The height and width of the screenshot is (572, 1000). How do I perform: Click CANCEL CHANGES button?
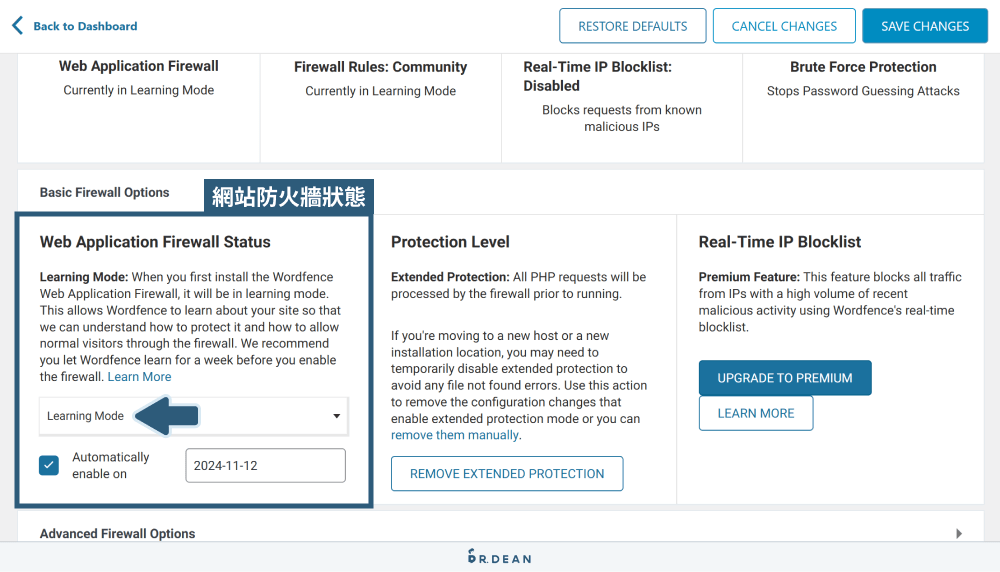click(784, 26)
